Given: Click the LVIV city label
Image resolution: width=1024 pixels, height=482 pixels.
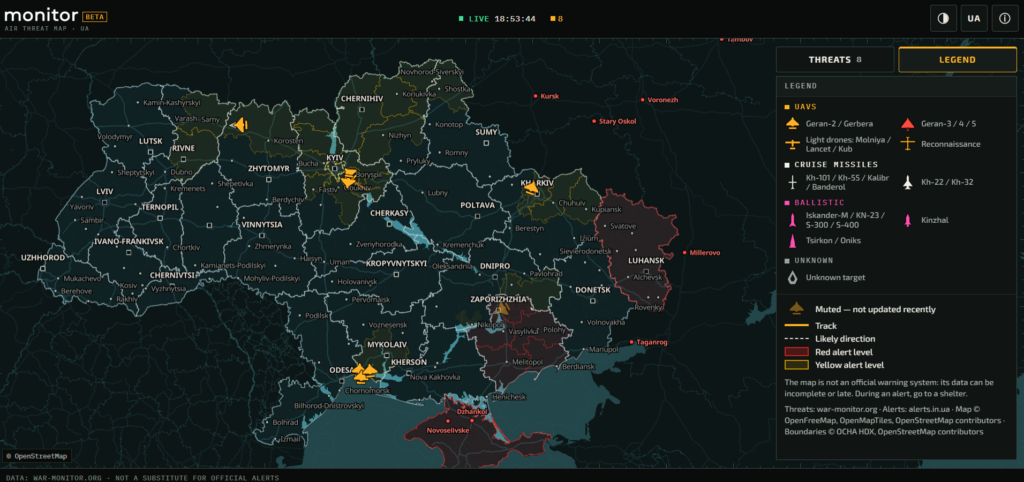Looking at the screenshot, I should [104, 191].
